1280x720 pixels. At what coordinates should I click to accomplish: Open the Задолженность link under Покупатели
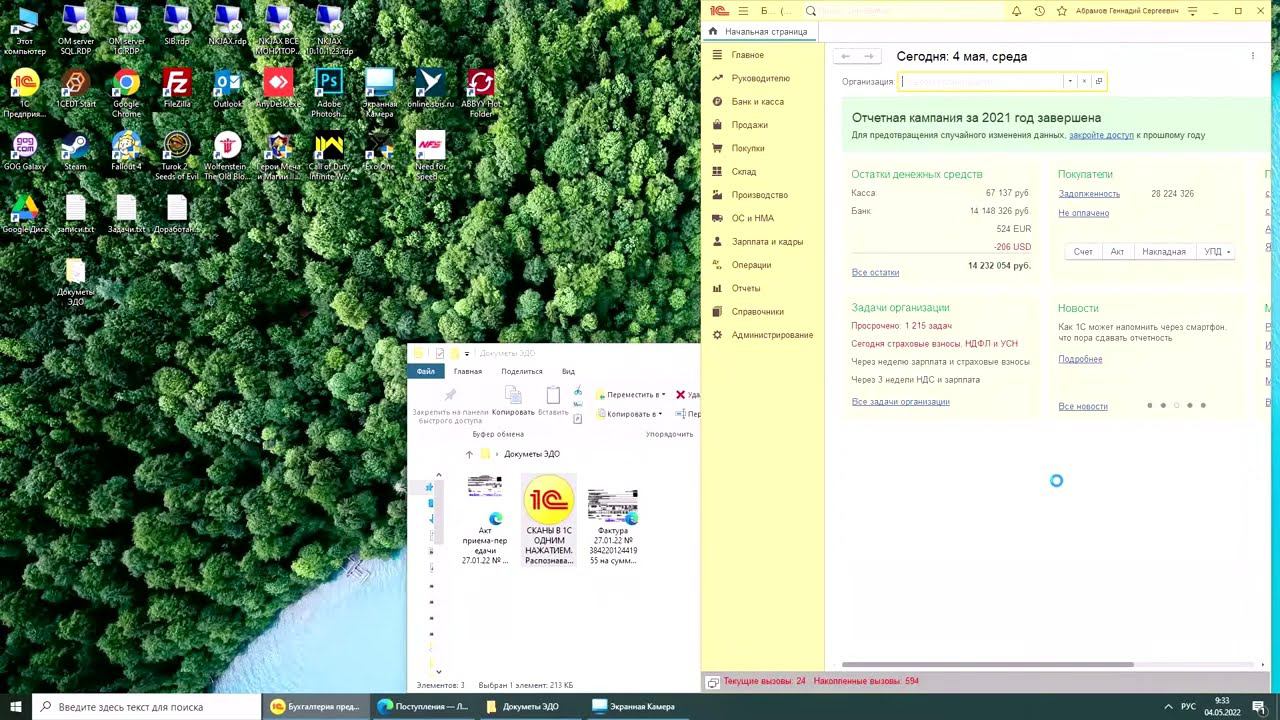(x=1089, y=194)
